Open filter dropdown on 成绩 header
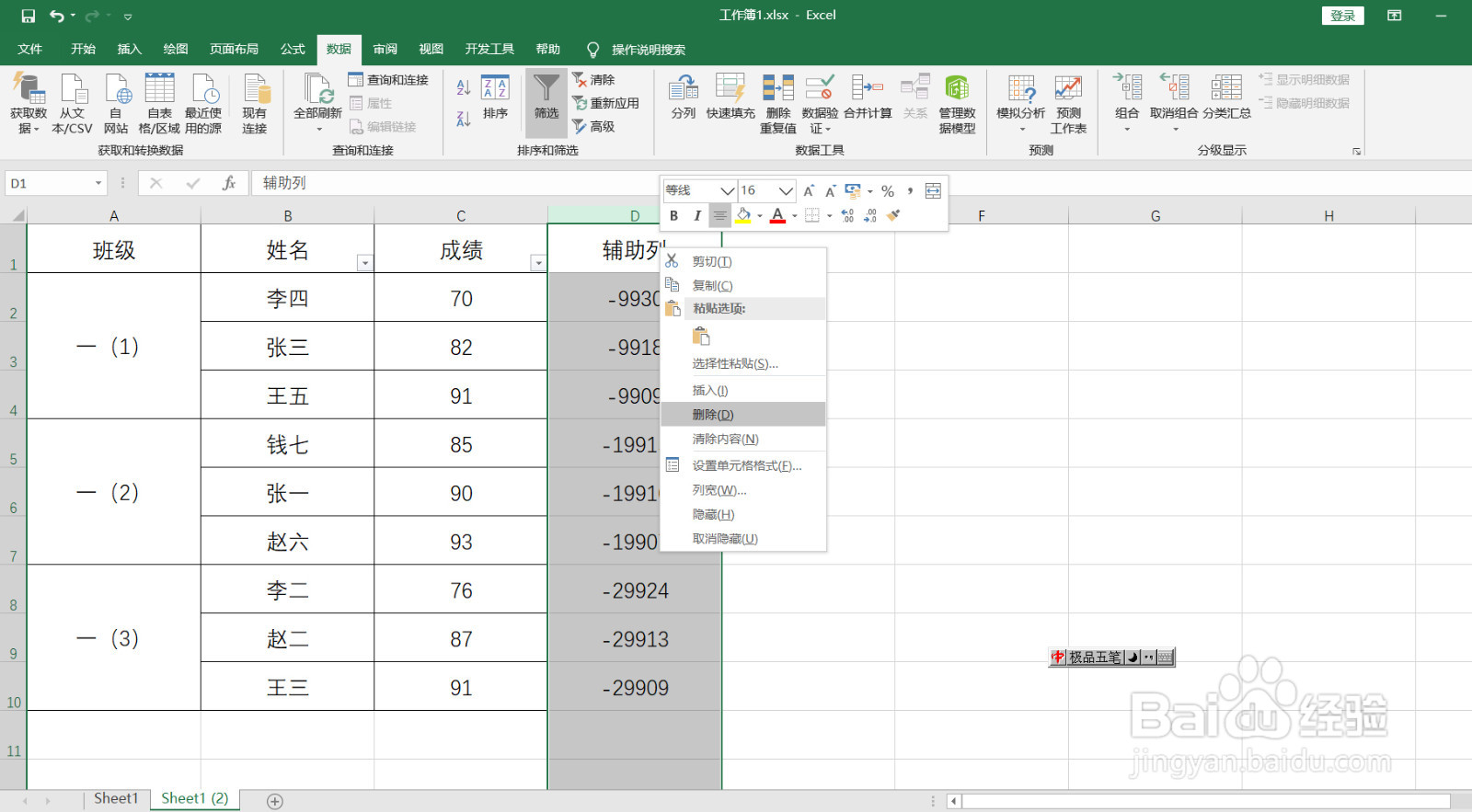The width and height of the screenshot is (1472, 812). [x=538, y=263]
